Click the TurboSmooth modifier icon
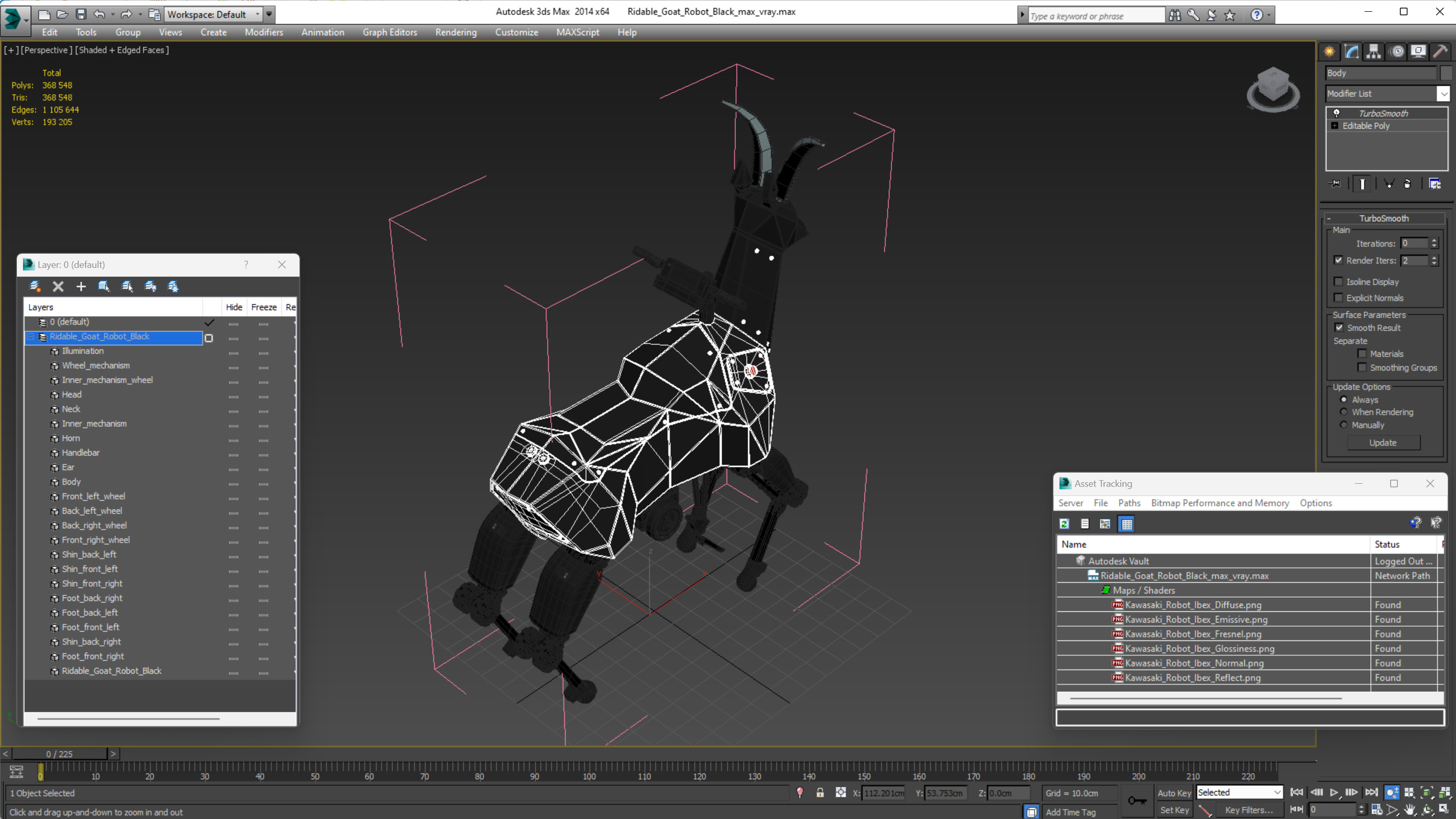1456x819 pixels. click(1337, 112)
